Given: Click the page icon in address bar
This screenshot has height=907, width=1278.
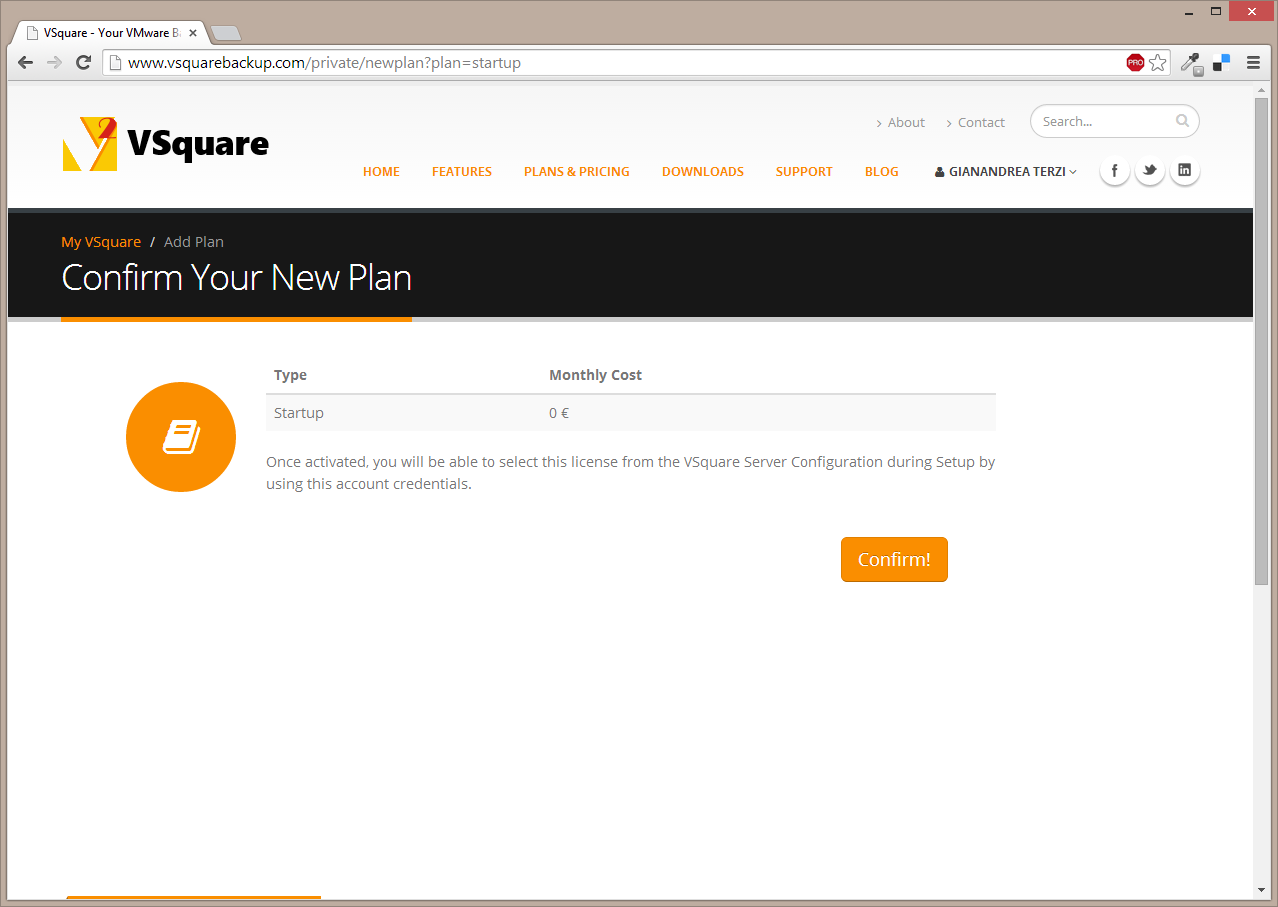Looking at the screenshot, I should tap(115, 63).
